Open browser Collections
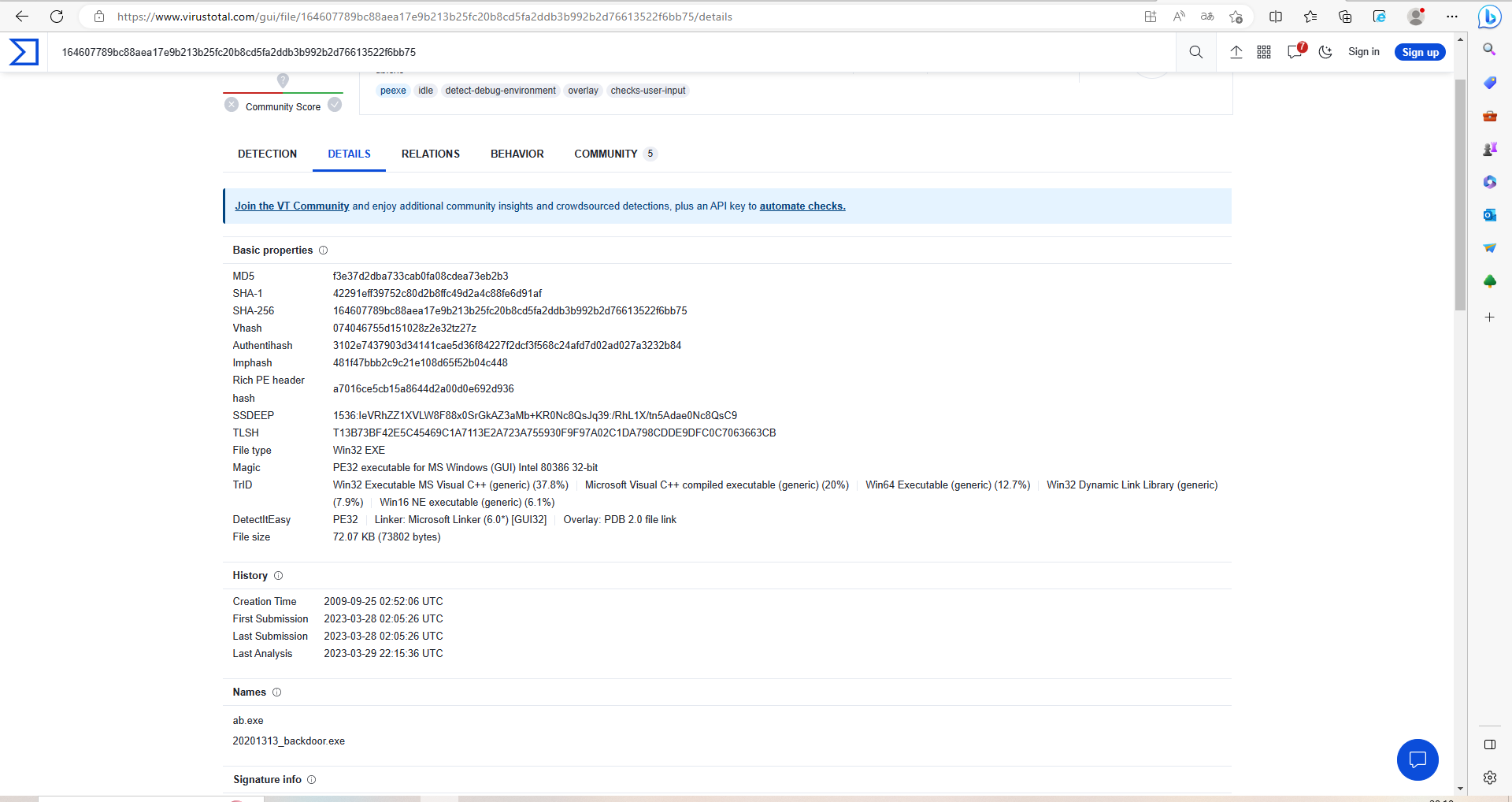Image resolution: width=1512 pixels, height=802 pixels. pos(1345,17)
